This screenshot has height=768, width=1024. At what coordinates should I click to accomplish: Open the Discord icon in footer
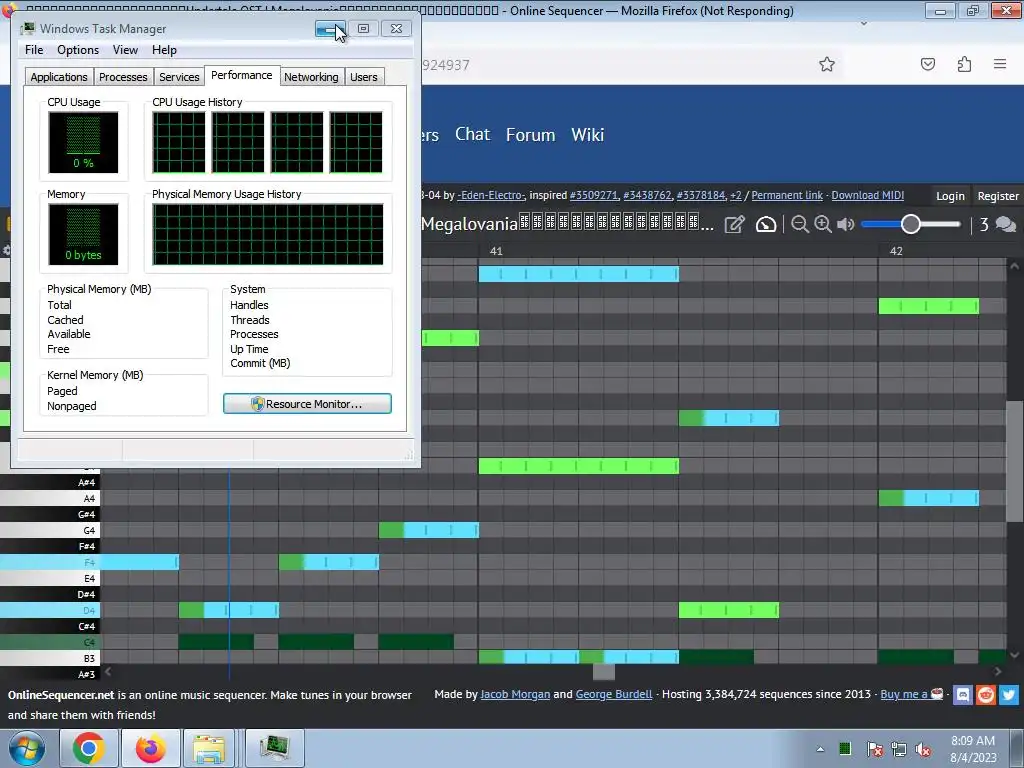click(963, 694)
